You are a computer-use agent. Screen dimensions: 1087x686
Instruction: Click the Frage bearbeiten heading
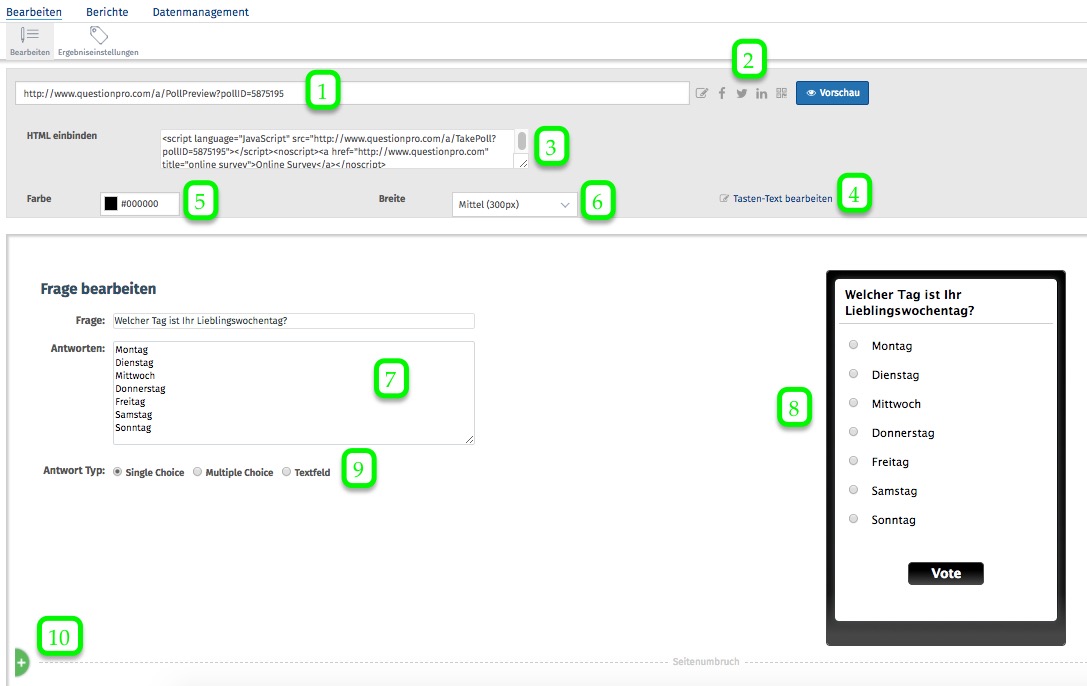click(x=98, y=289)
